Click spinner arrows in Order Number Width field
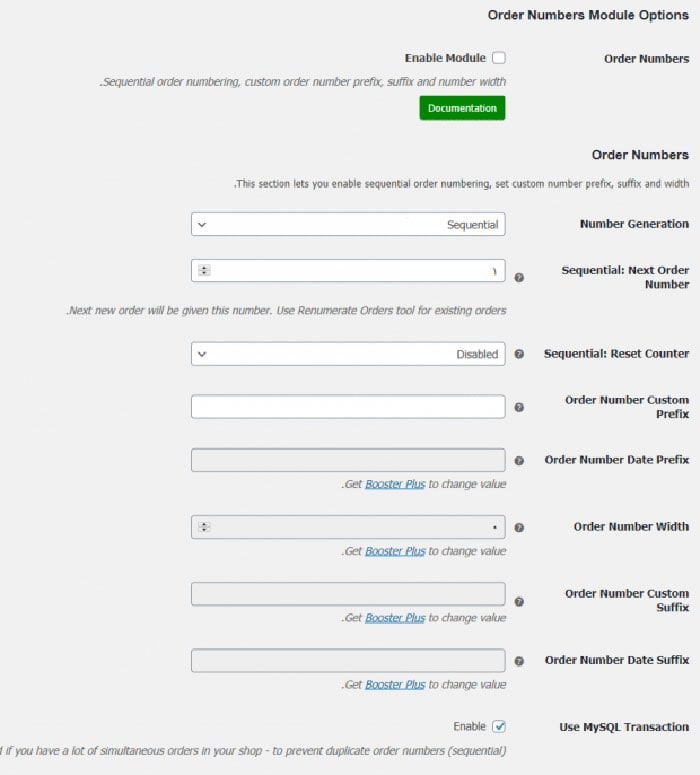Image resolution: width=700 pixels, height=775 pixels. [204, 527]
